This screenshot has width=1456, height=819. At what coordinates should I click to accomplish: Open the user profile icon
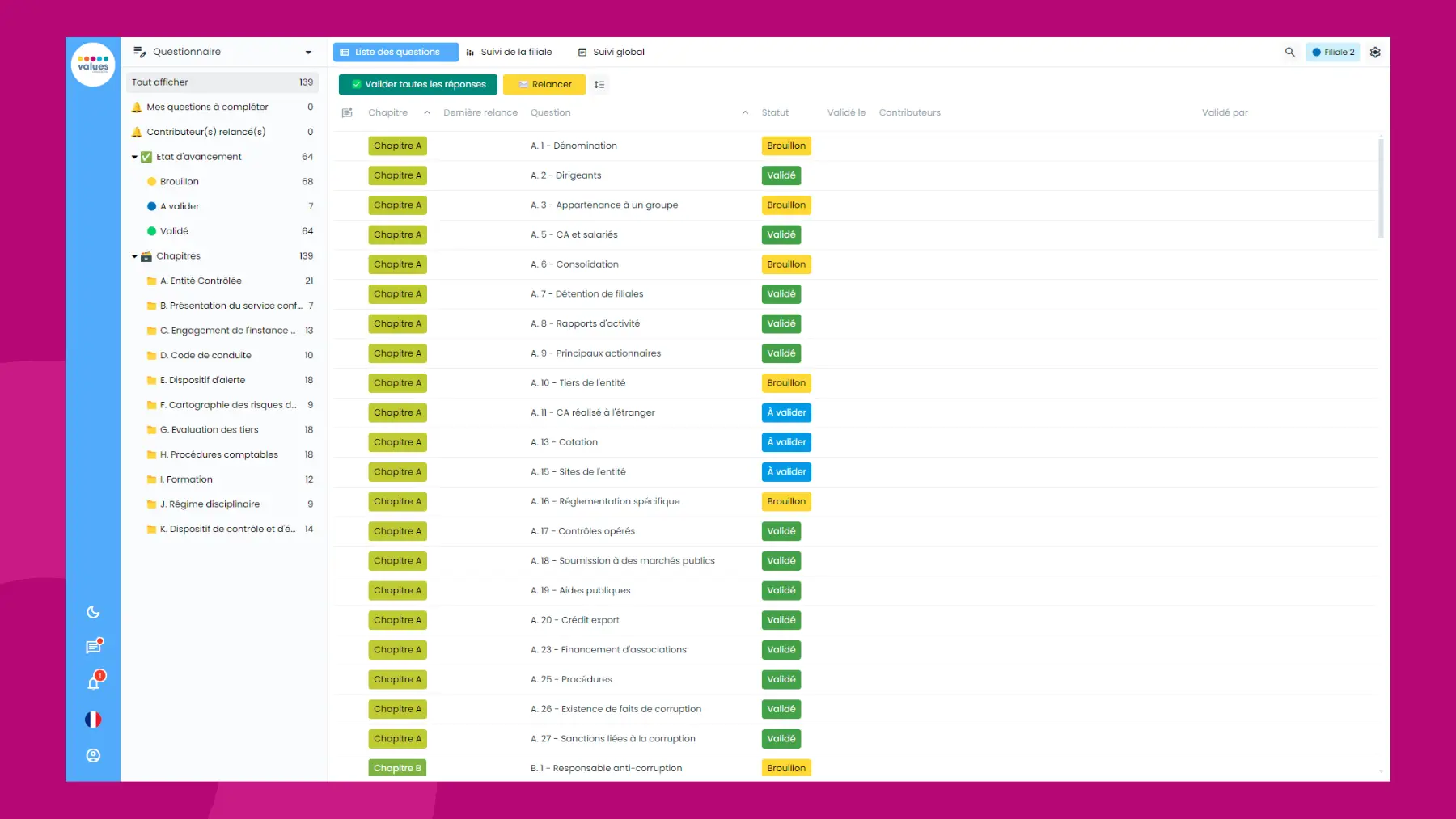pyautogui.click(x=93, y=754)
